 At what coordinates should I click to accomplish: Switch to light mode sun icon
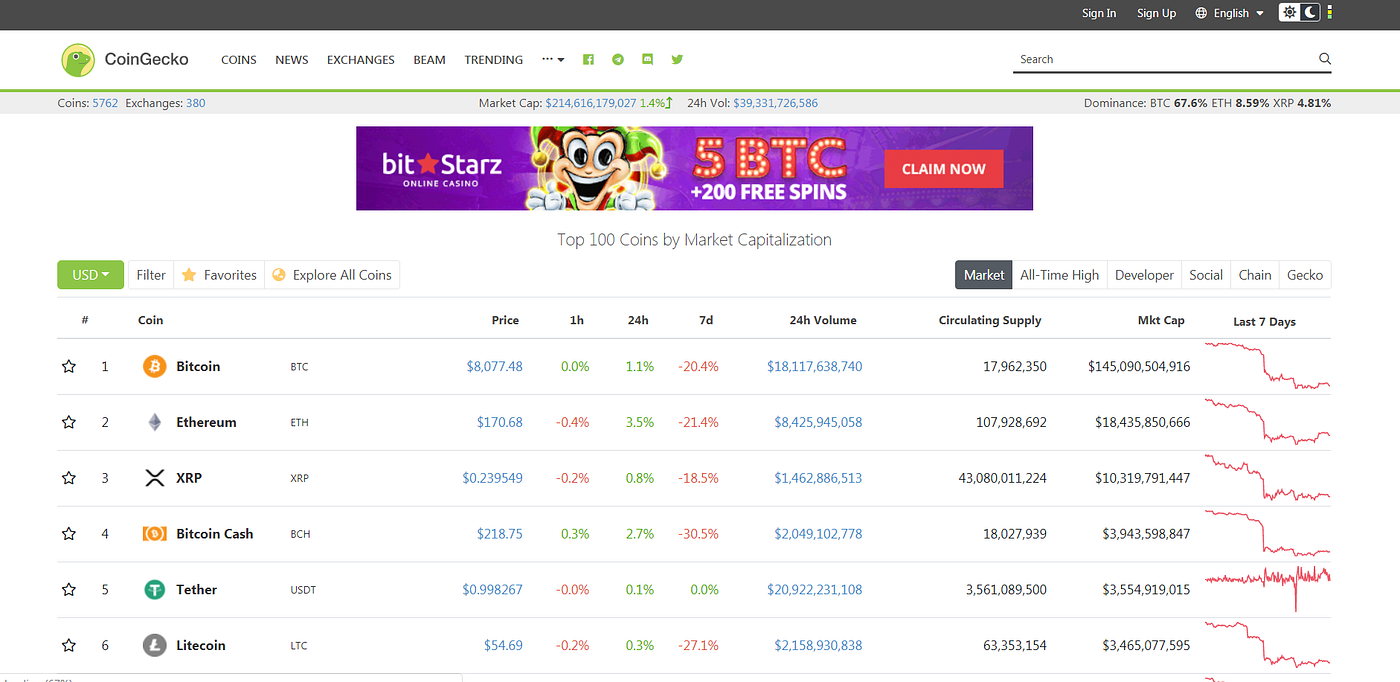tap(1290, 13)
